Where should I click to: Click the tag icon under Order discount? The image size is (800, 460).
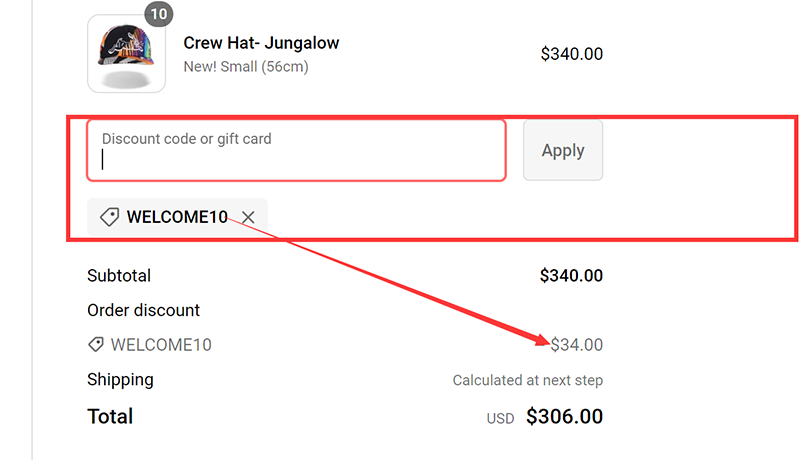[96, 345]
